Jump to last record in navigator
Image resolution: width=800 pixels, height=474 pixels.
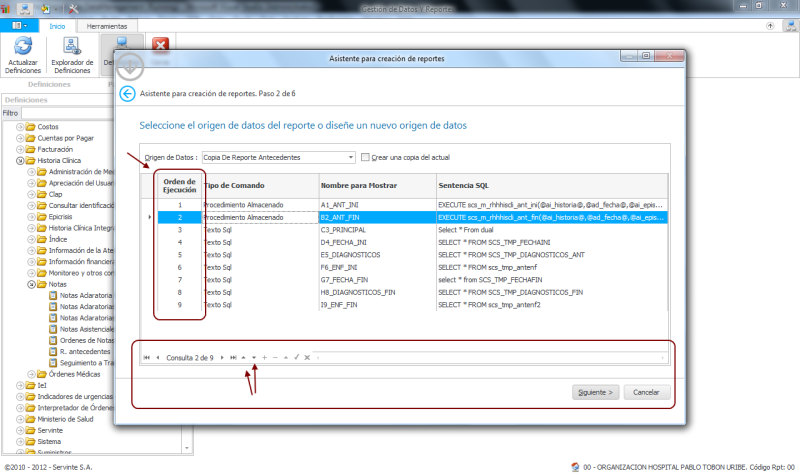[234, 357]
